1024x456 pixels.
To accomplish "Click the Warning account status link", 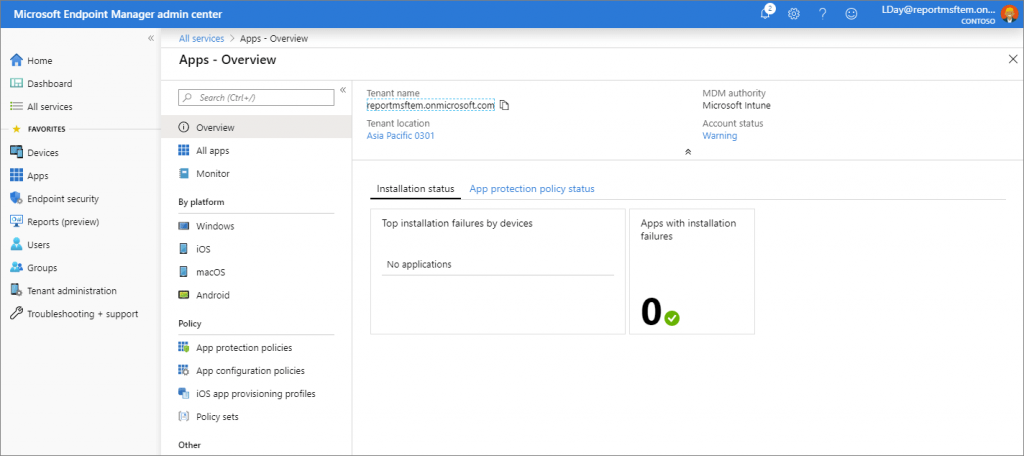I will point(720,136).
